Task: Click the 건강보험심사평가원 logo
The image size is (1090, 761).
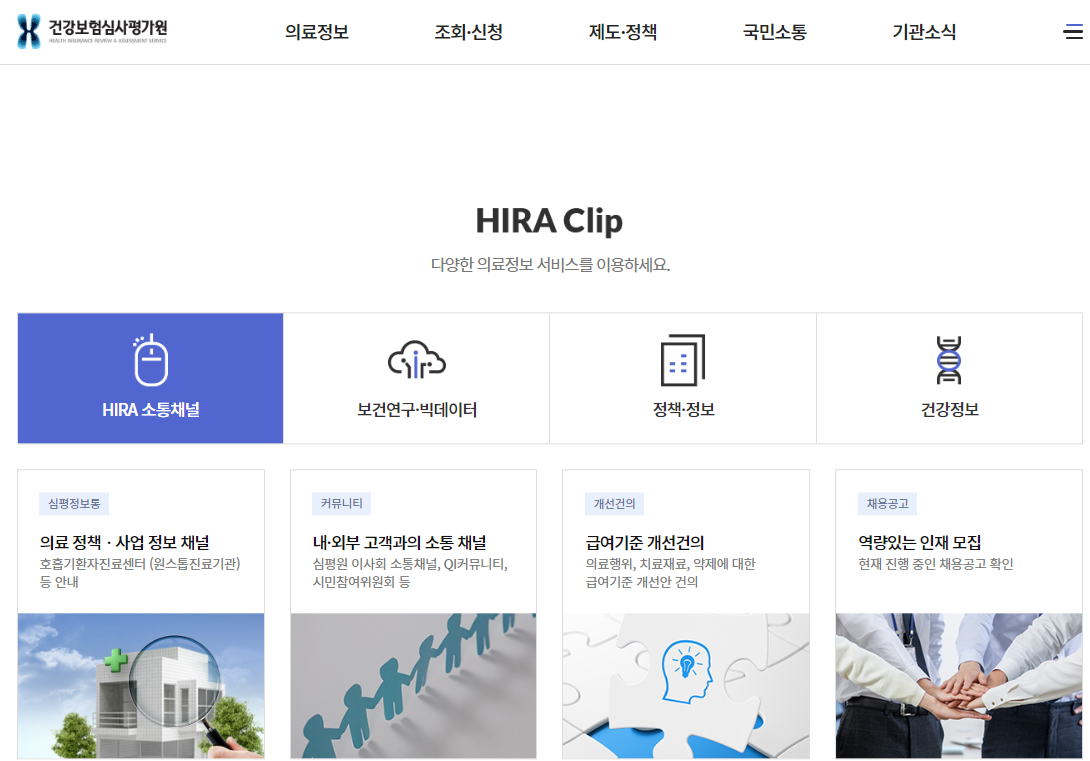Action: (x=92, y=31)
